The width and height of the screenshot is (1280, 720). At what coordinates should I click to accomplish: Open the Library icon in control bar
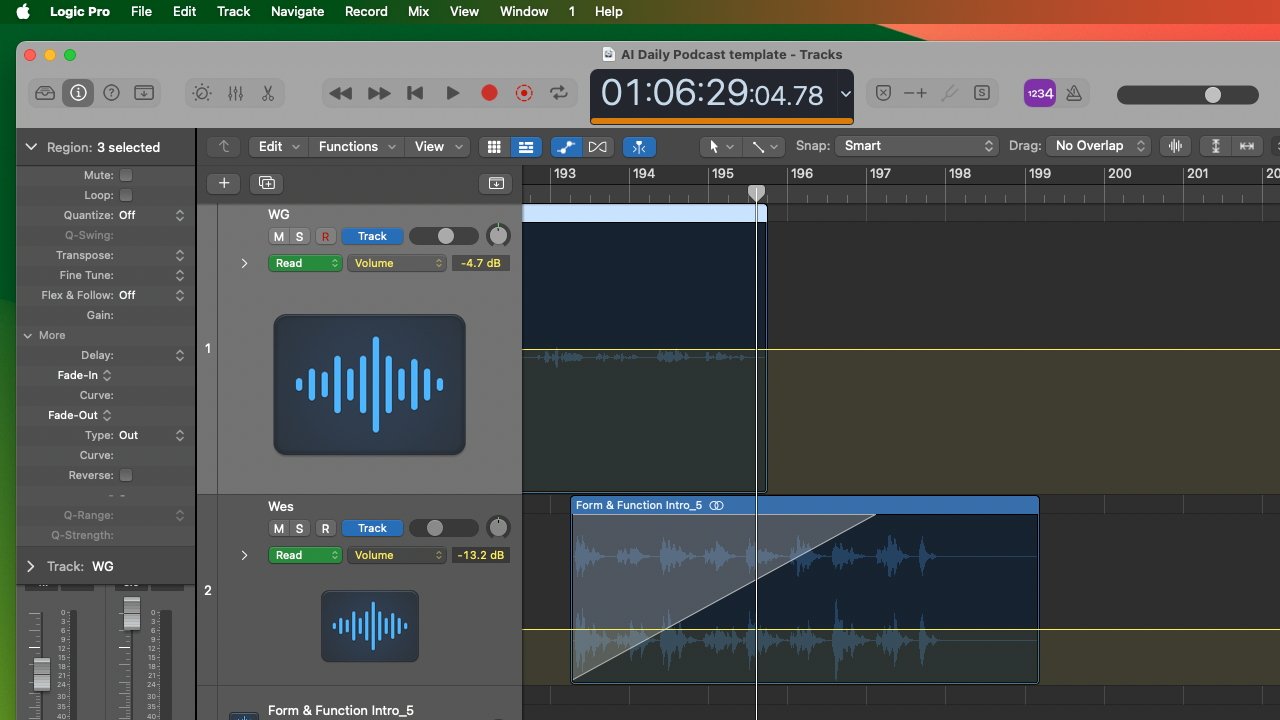click(45, 93)
